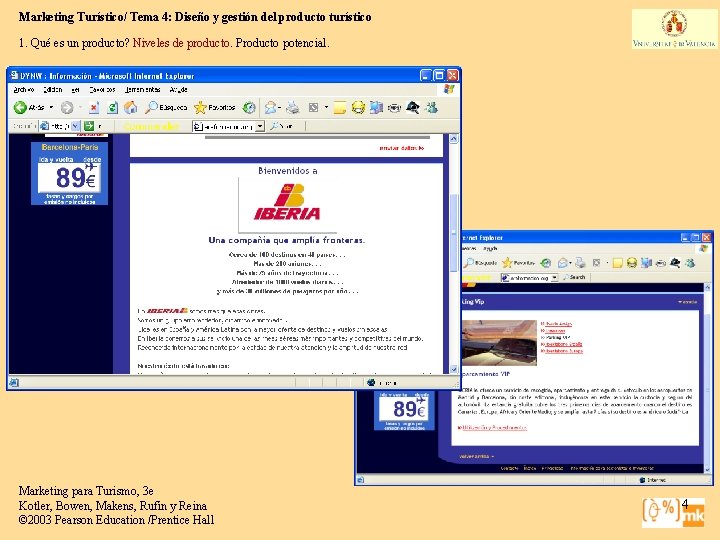Click the black hat icon in rear window
720x540 pixels.
[675, 263]
